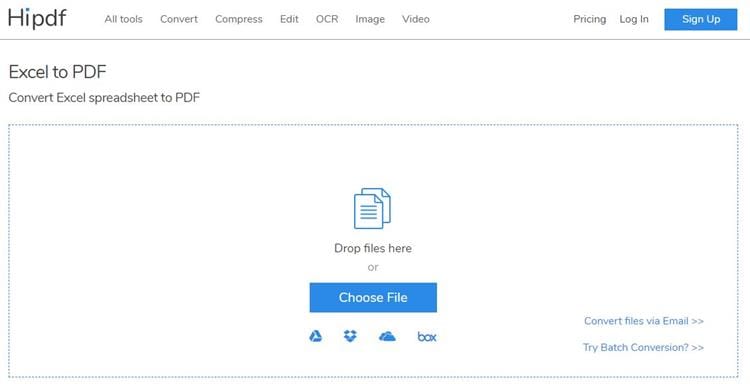Image resolution: width=750 pixels, height=384 pixels.
Task: Click the Log In link
Action: (x=634, y=19)
